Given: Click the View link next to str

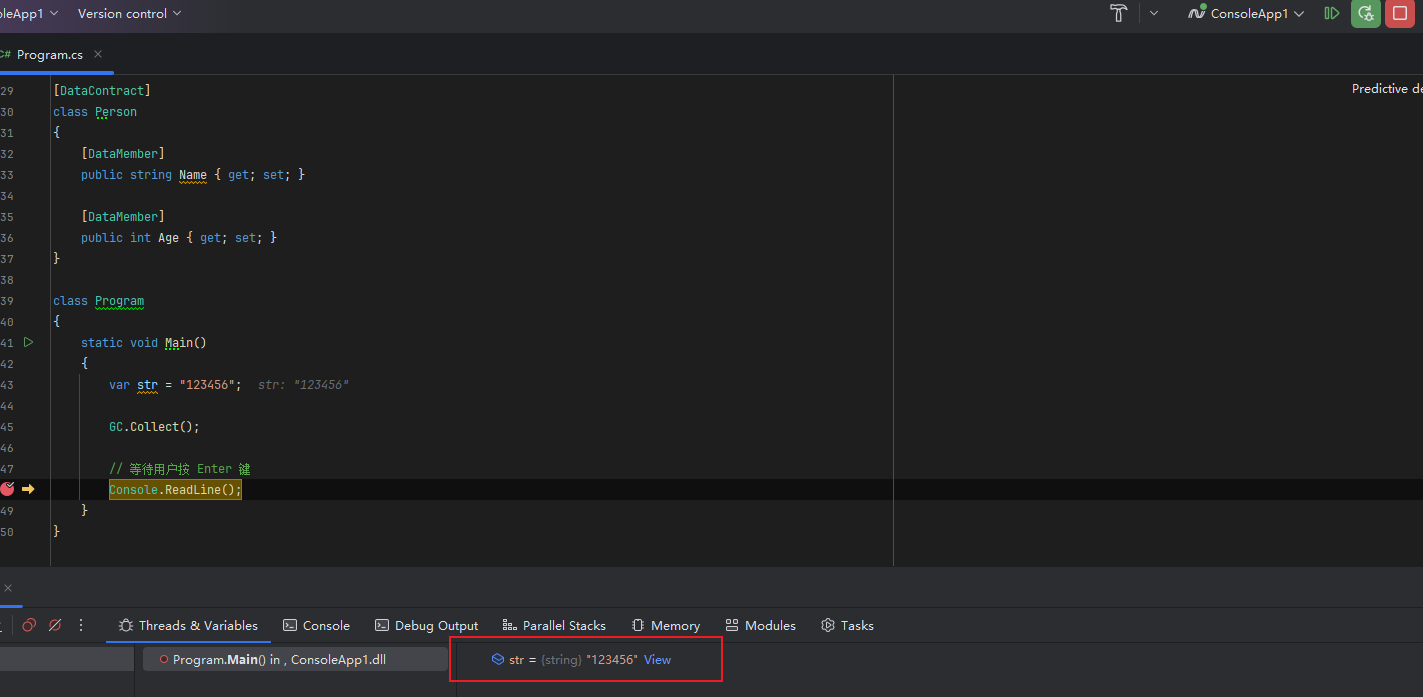Looking at the screenshot, I should click(657, 660).
